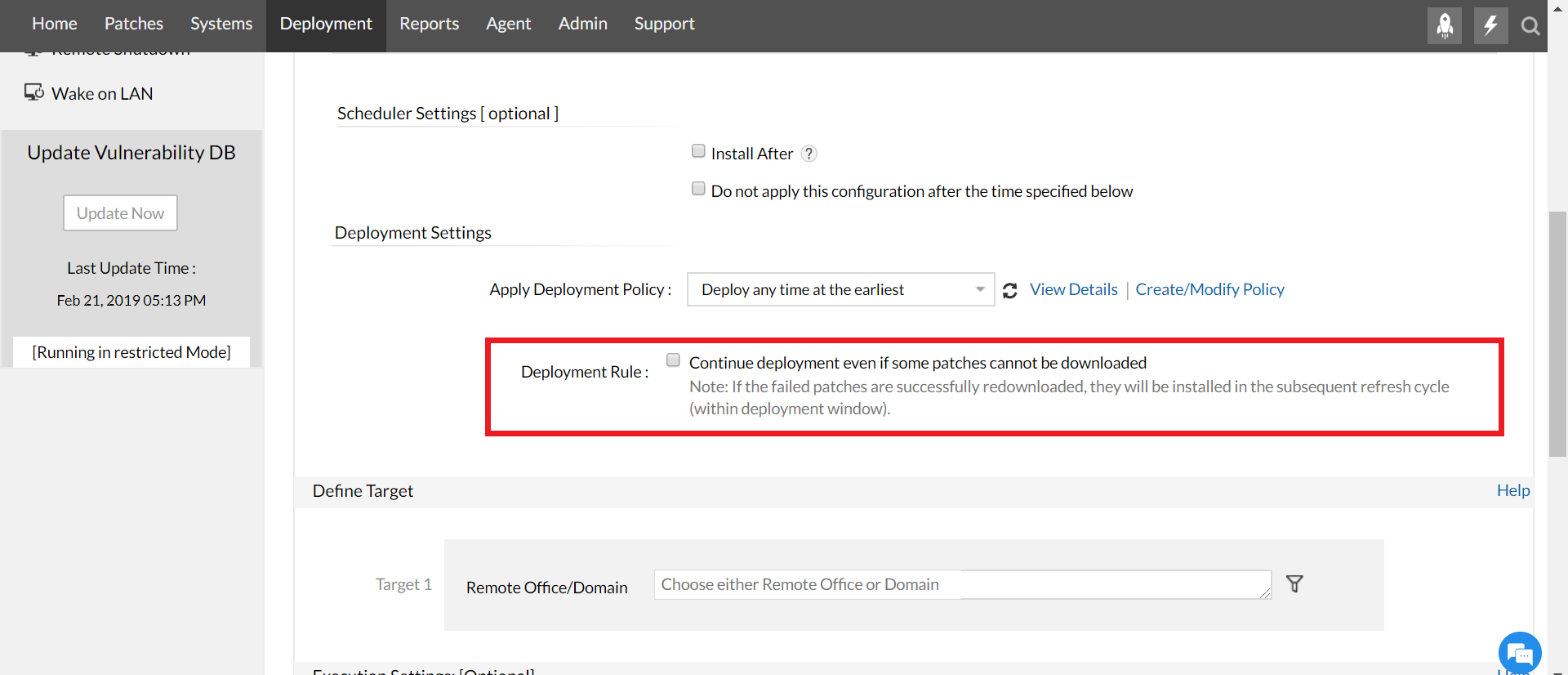Tick Continue deployment even if patches fail
The height and width of the screenshot is (675, 1568).
click(673, 360)
